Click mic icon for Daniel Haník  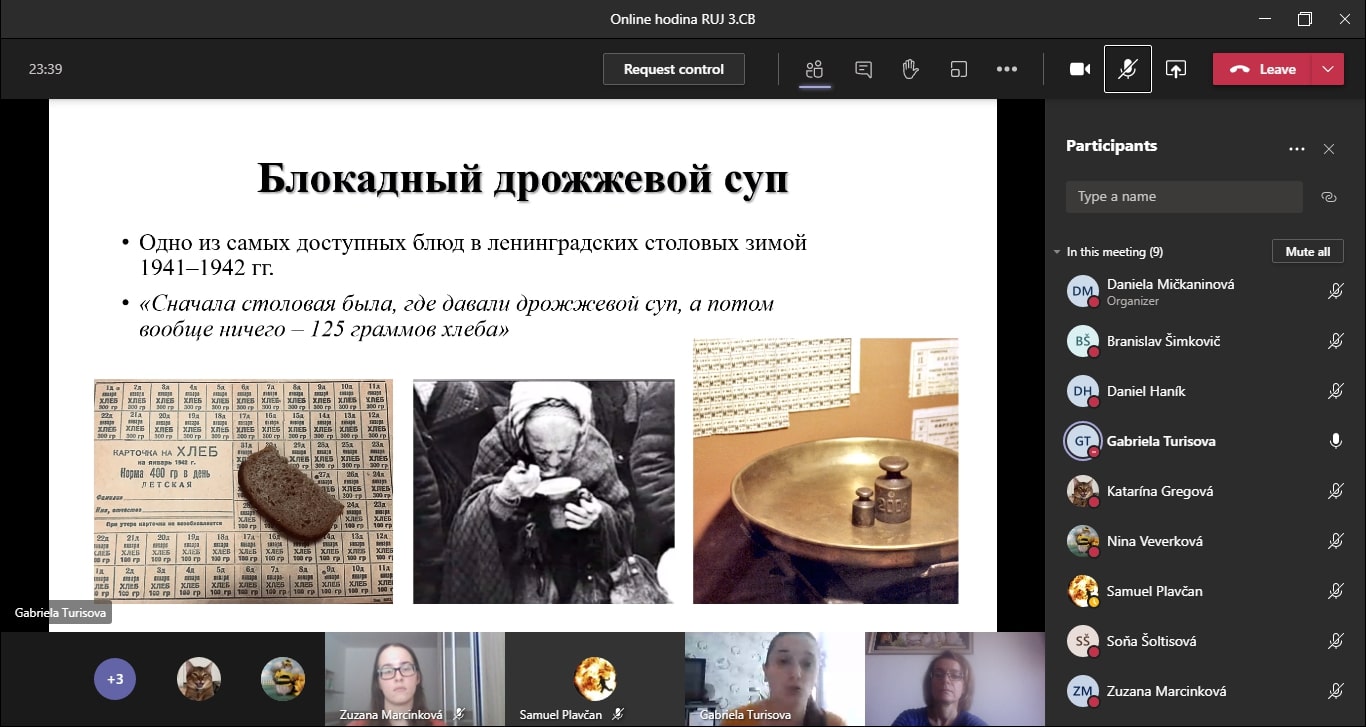tap(1335, 391)
